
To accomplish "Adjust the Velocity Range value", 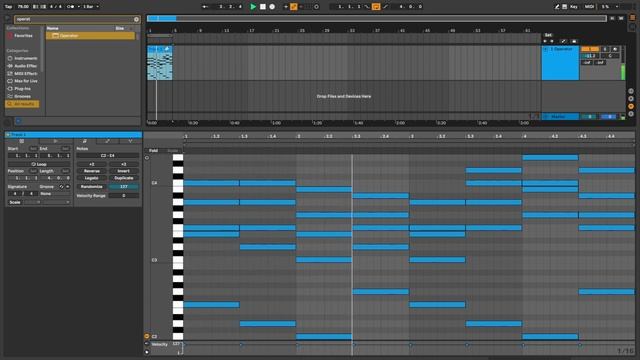I will tap(124, 196).
